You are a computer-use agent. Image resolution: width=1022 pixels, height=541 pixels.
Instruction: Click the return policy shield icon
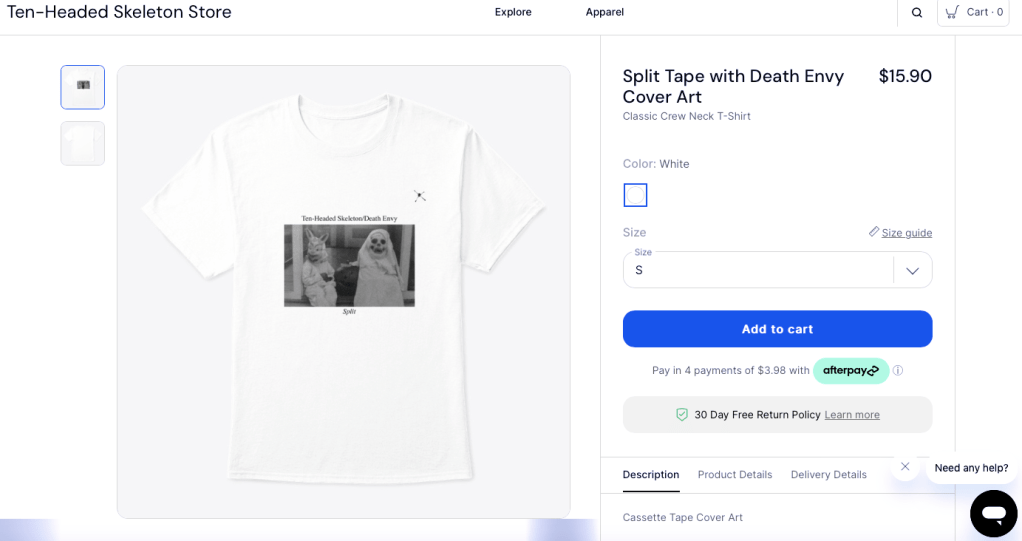[682, 414]
